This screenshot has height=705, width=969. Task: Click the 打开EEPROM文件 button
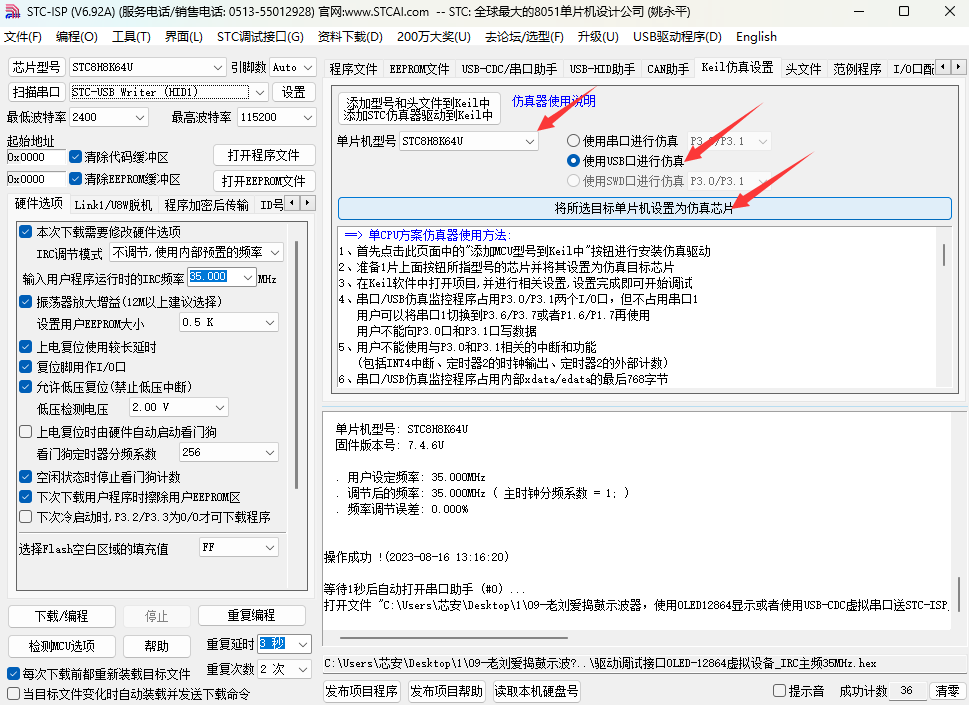click(264, 181)
